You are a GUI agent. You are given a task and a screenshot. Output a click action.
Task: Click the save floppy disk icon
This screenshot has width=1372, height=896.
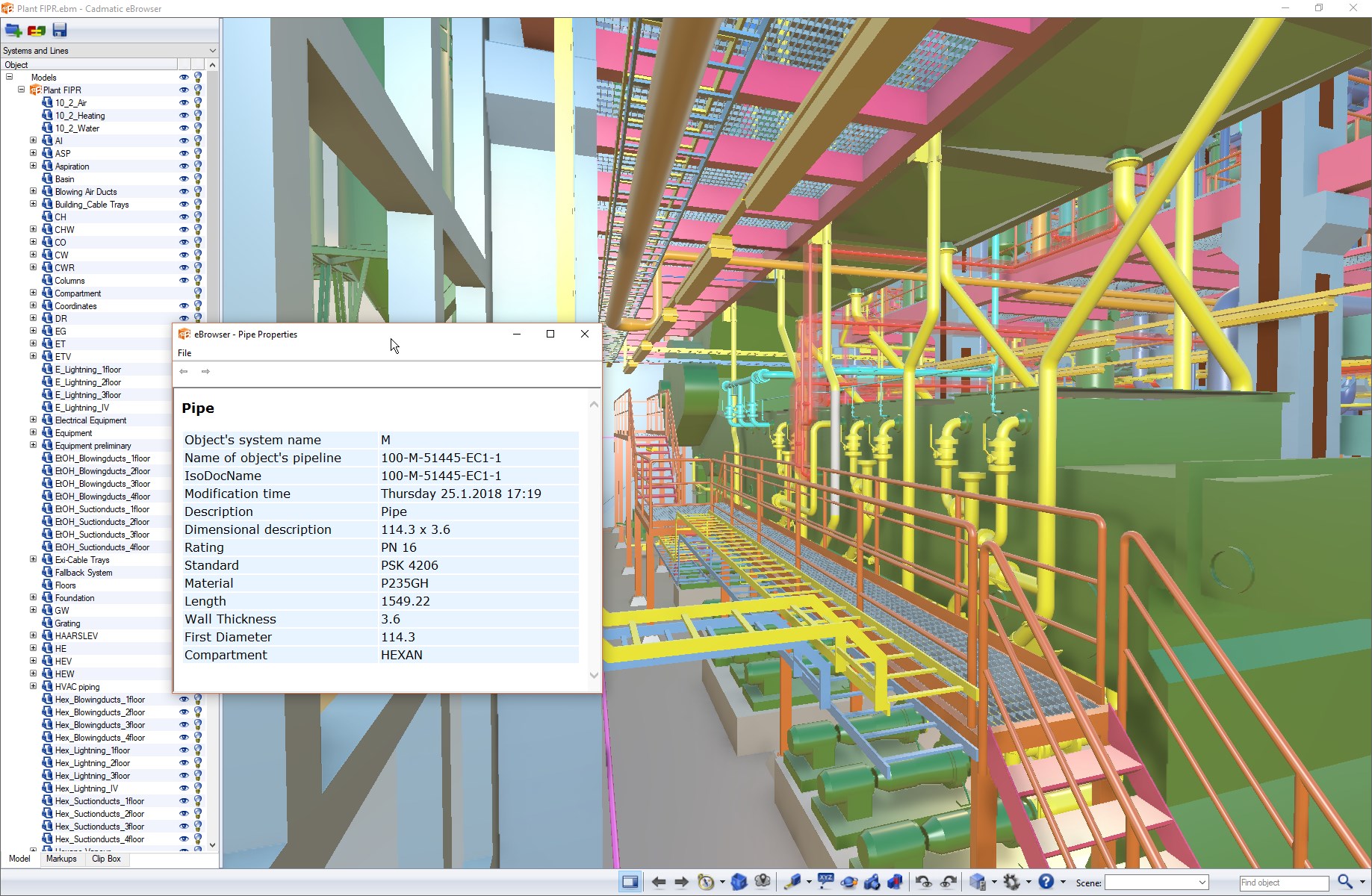pos(60,31)
